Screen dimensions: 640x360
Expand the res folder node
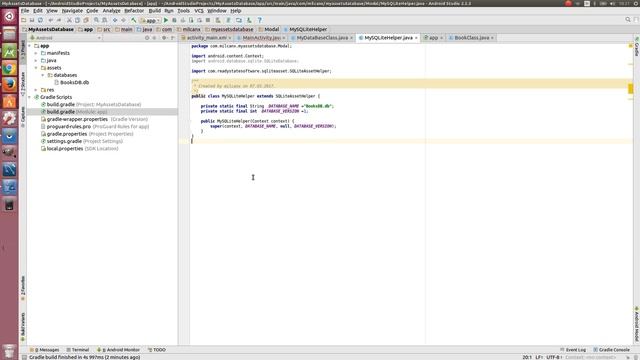tap(36, 90)
